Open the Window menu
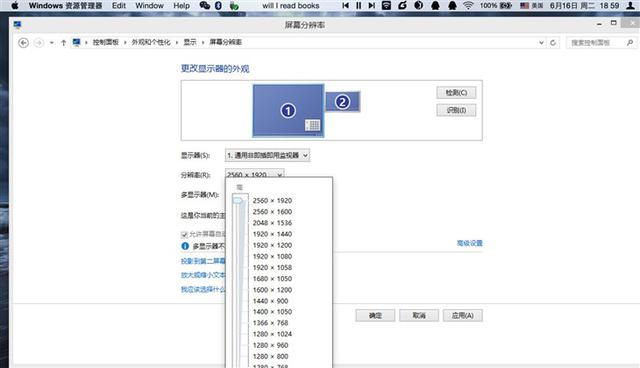Viewport: 640px width, 368px height. pyautogui.click(x=149, y=6)
